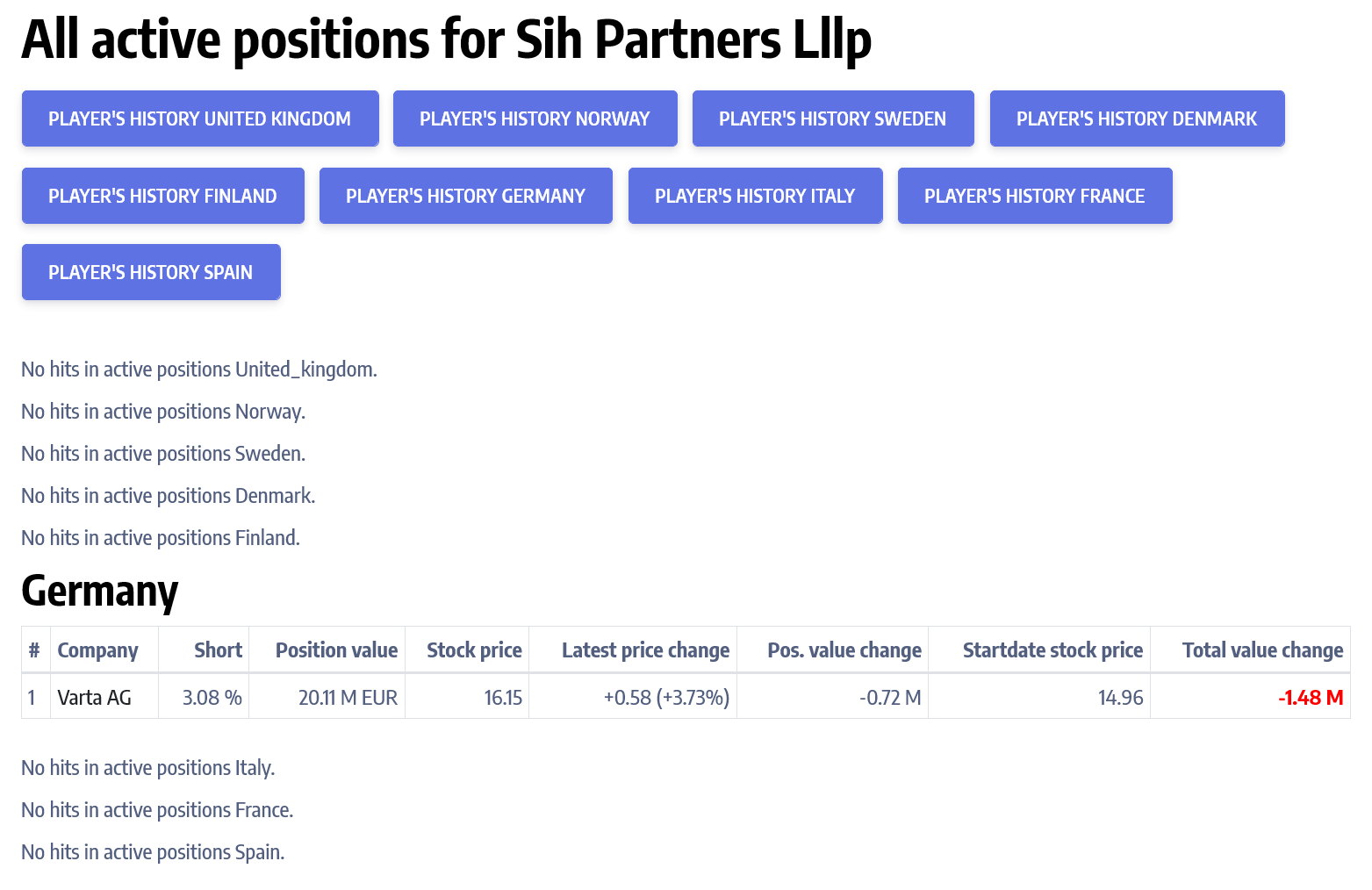The width and height of the screenshot is (1372, 890).
Task: Select Player's History France button
Action: [1034, 196]
